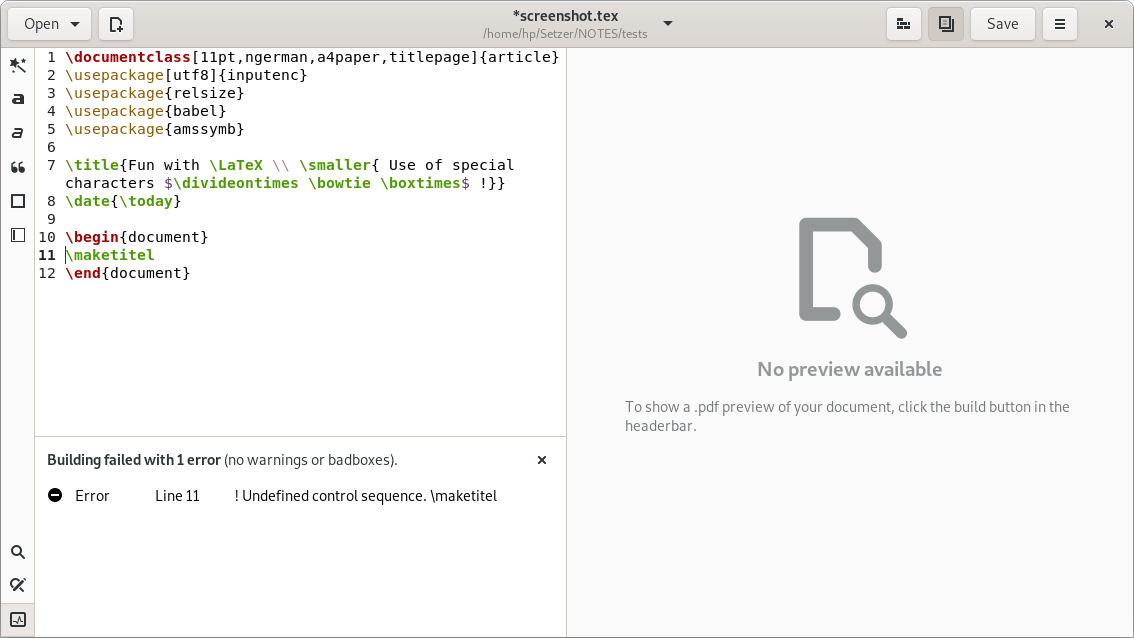
Task: Open find and replace icon
Action: coord(18,585)
